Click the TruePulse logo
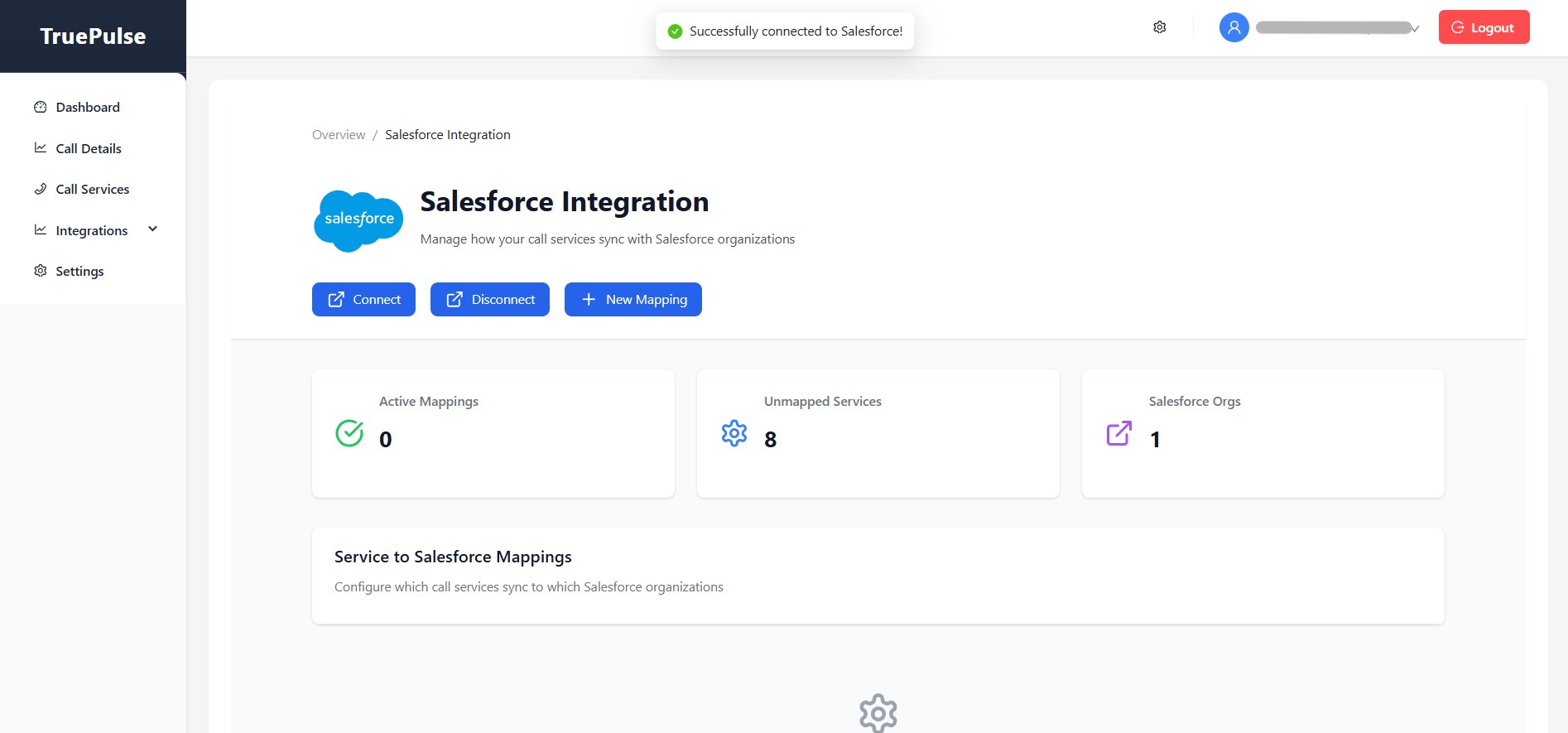The image size is (1568, 733). (93, 36)
